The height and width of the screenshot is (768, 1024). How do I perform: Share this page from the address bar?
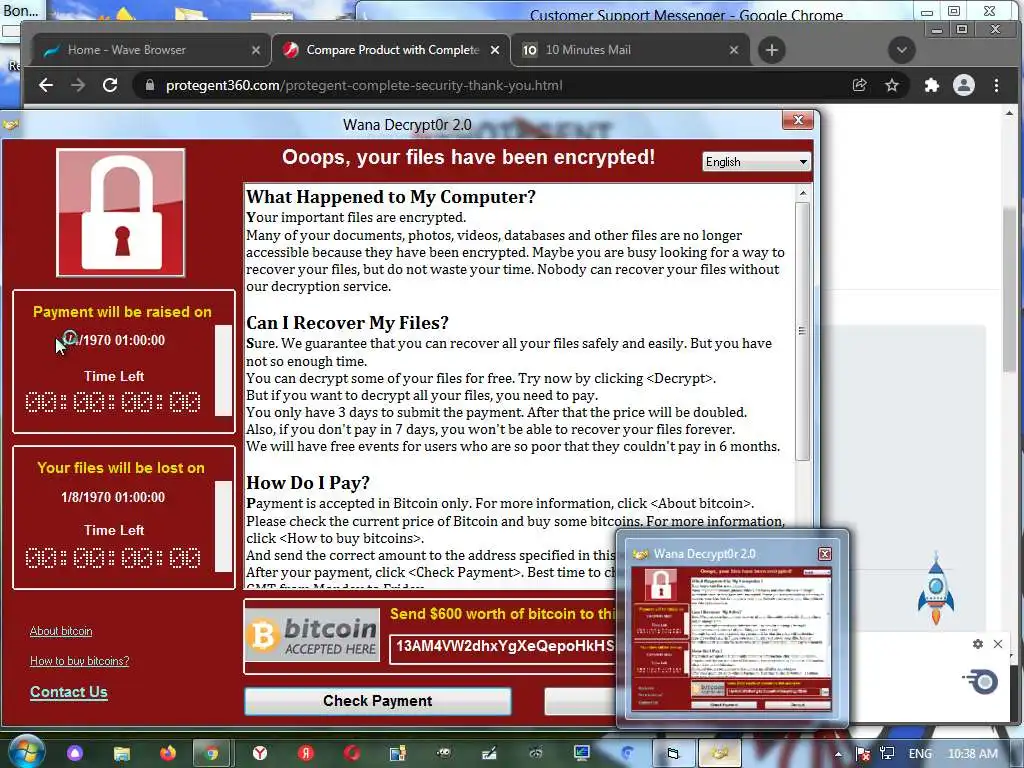(x=859, y=85)
